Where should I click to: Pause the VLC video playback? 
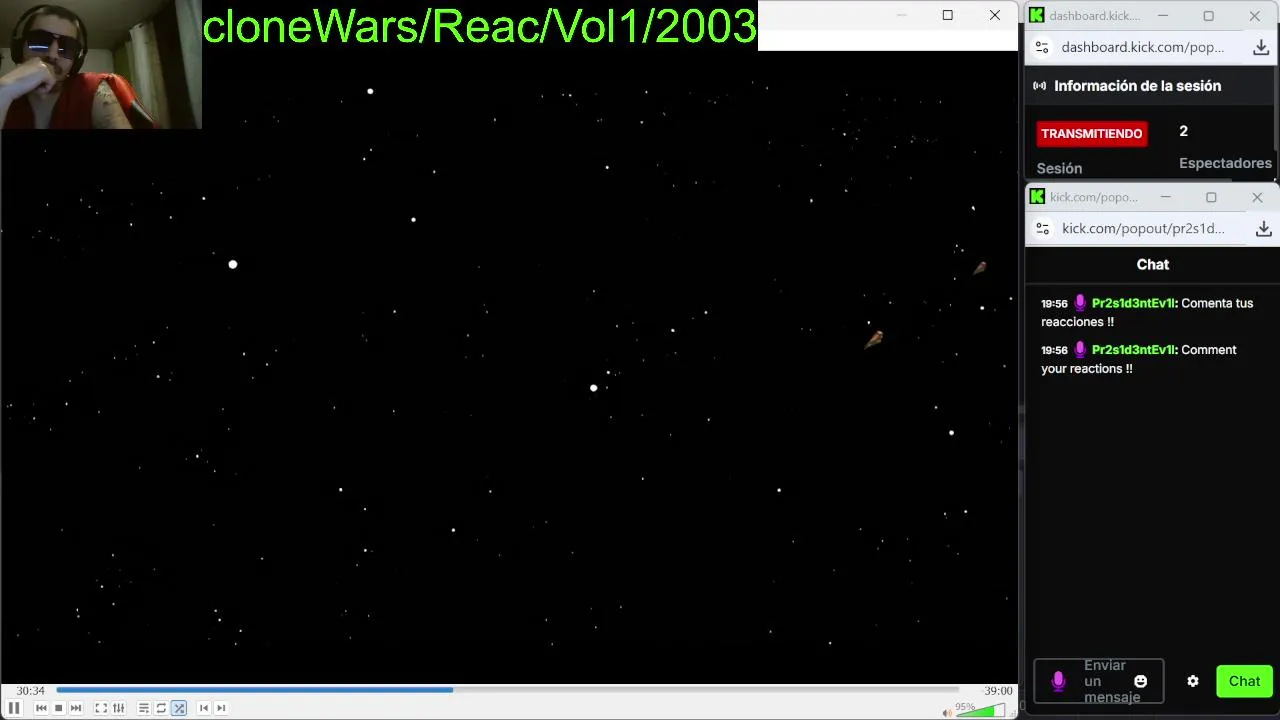coord(14,708)
